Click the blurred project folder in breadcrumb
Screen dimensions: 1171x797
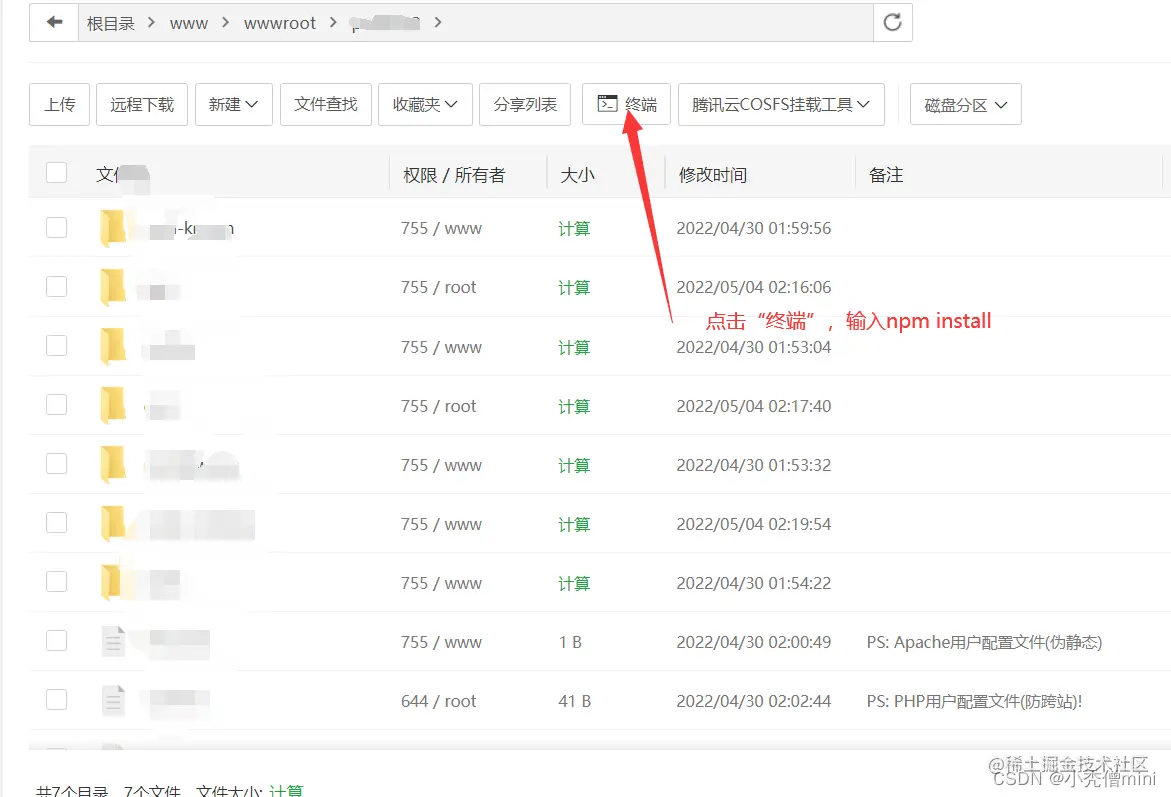coord(385,23)
